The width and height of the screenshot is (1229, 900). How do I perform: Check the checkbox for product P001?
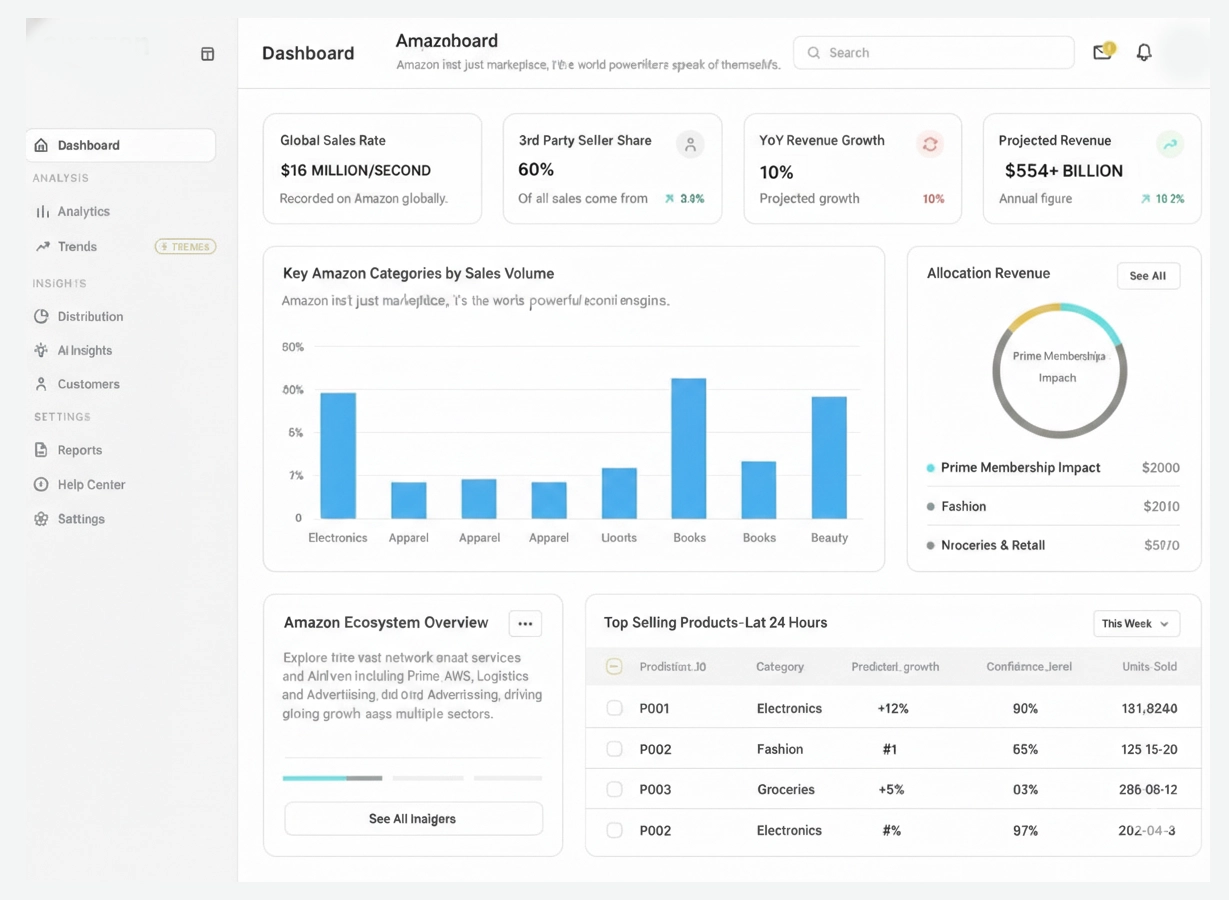(x=614, y=708)
